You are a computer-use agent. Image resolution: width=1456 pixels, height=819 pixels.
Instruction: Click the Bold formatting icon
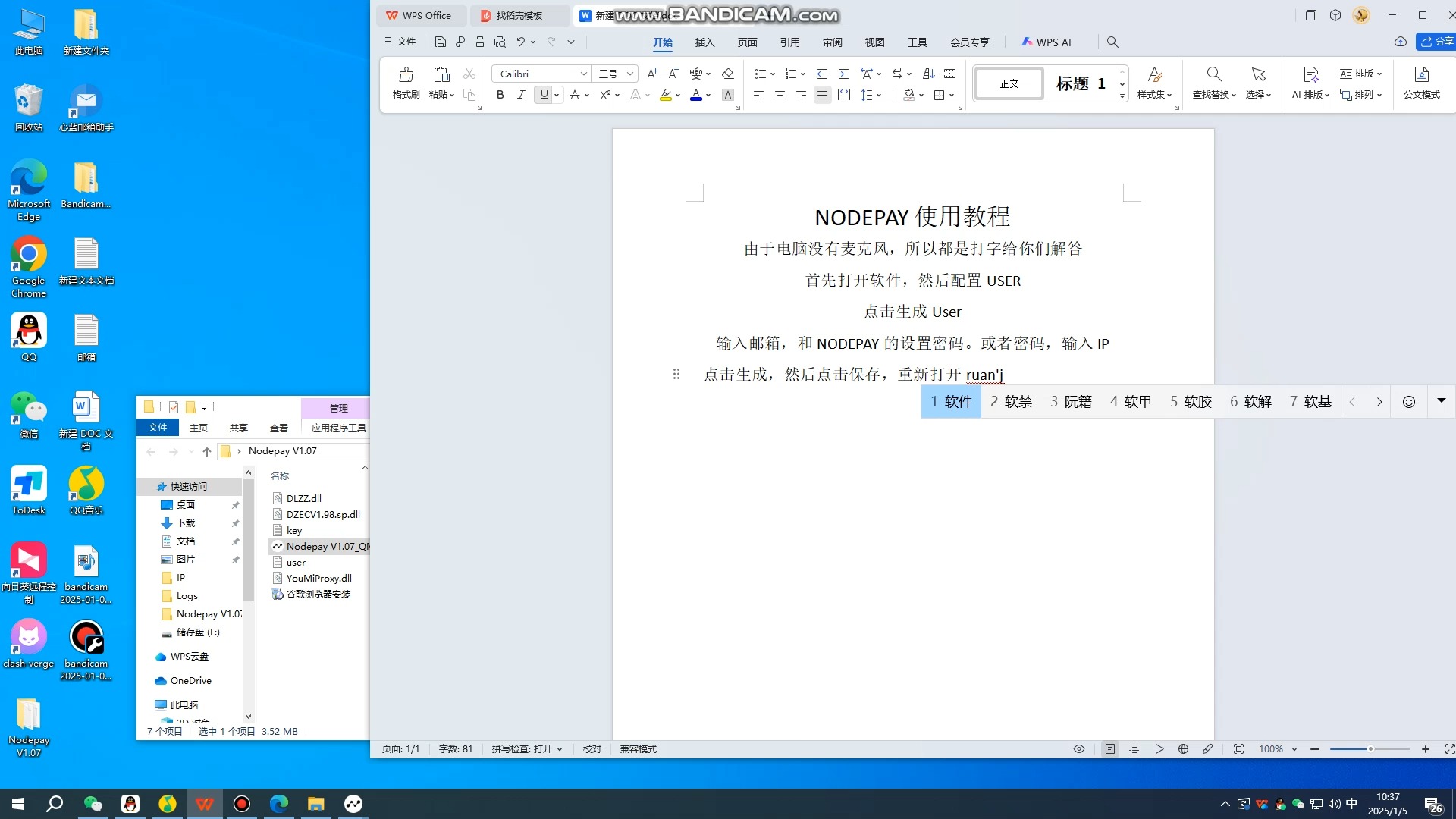pyautogui.click(x=500, y=94)
